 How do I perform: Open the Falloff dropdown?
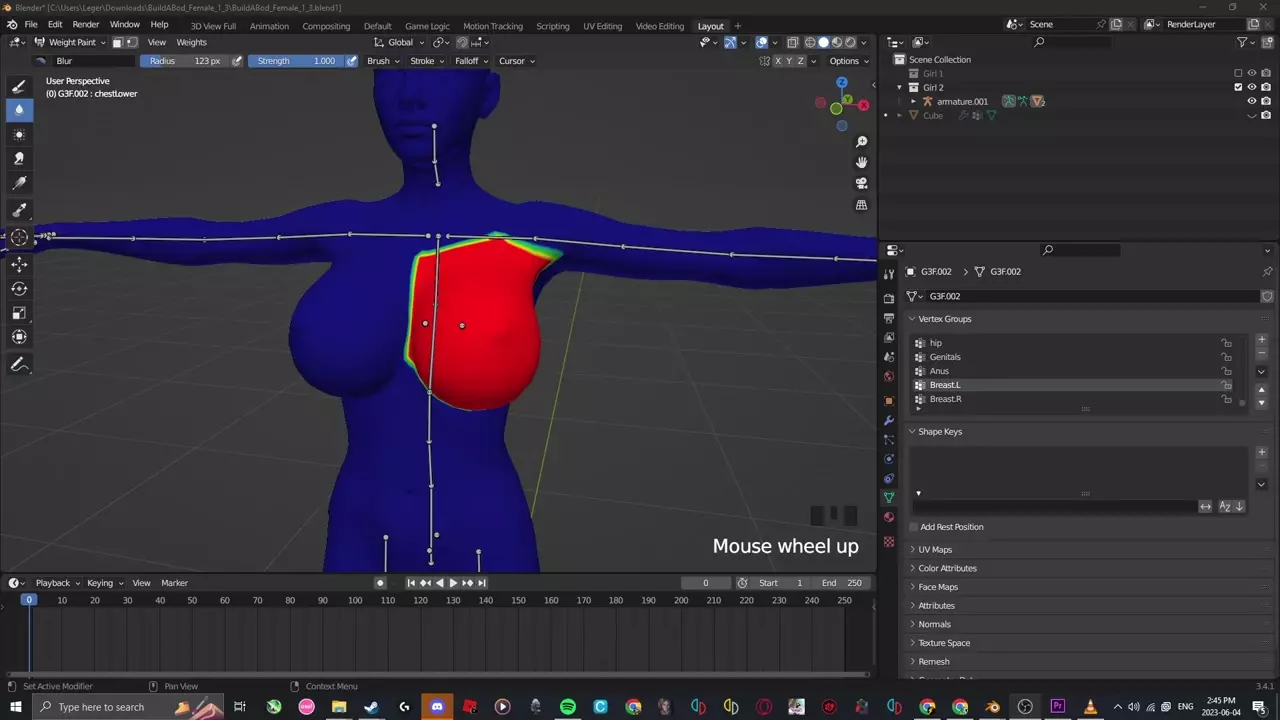[x=470, y=61]
